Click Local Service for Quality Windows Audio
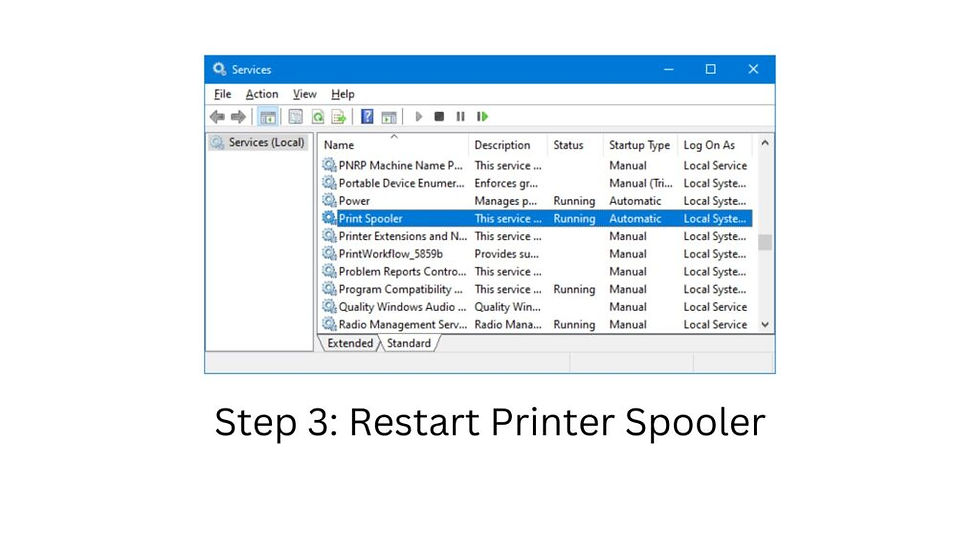980x551 pixels. point(715,307)
